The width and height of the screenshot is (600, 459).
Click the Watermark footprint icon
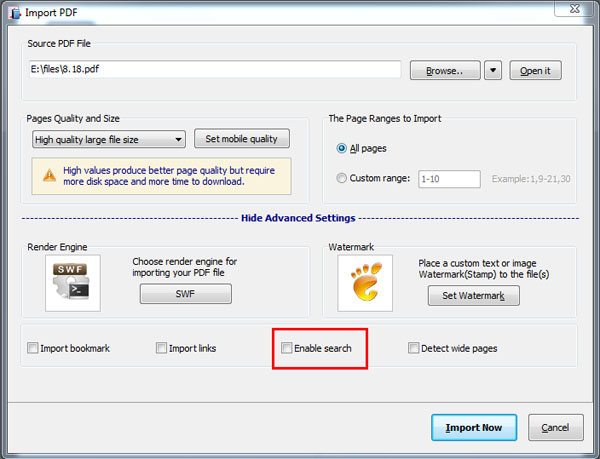(x=365, y=283)
